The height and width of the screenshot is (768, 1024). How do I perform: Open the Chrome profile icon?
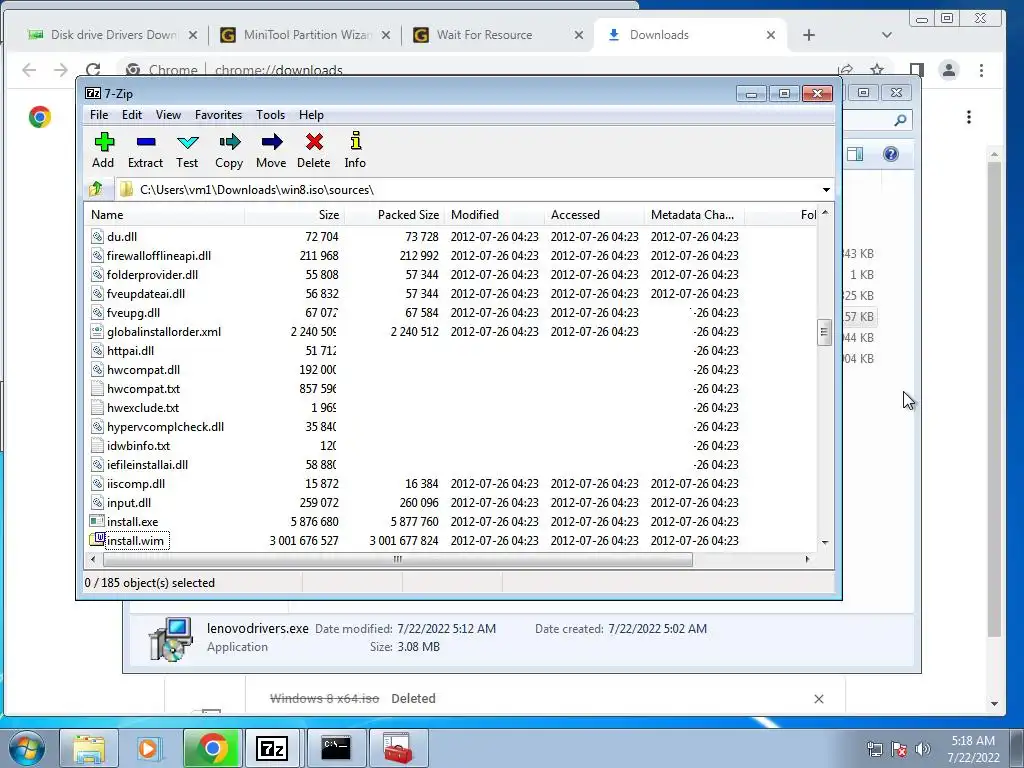coord(948,70)
